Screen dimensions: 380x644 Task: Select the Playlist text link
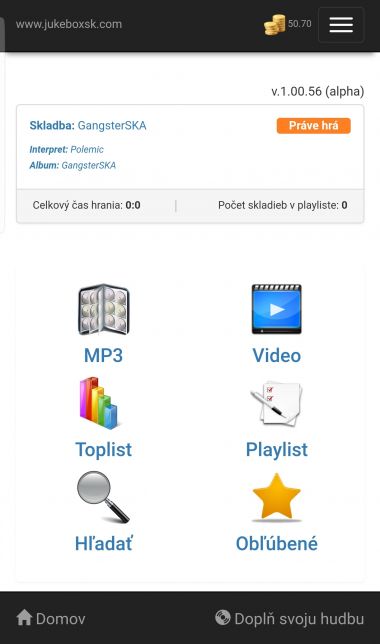[x=276, y=450]
